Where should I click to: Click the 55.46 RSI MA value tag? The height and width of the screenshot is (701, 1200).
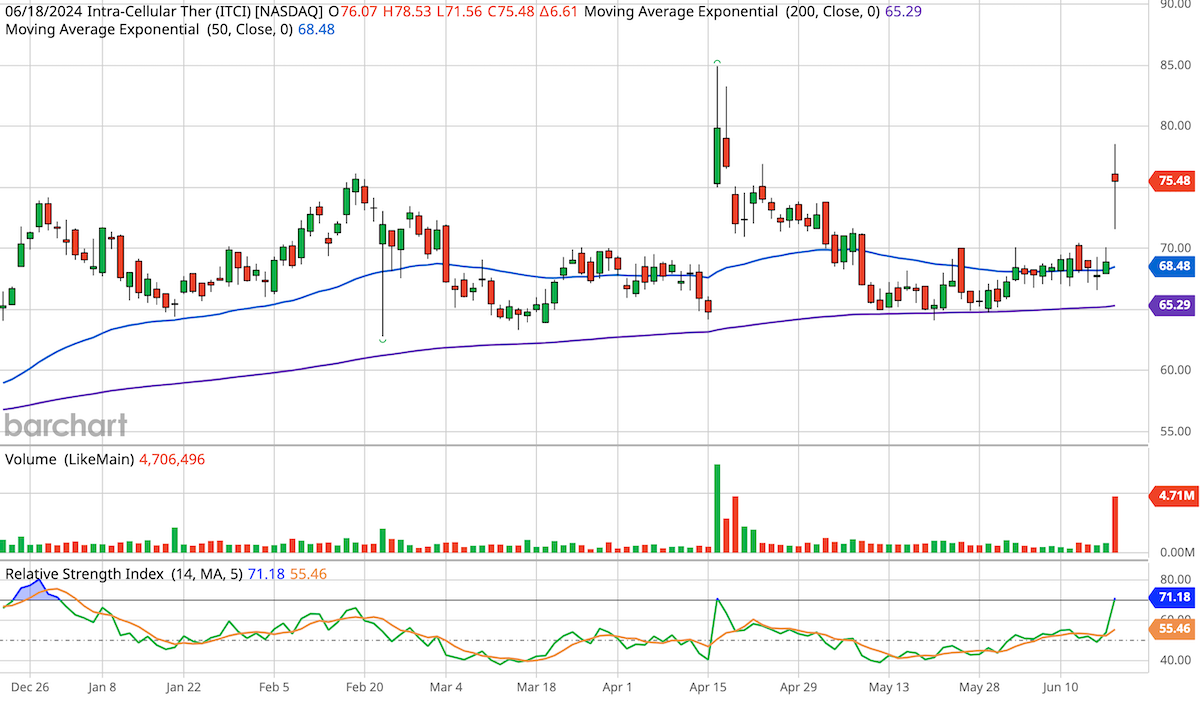(x=1172, y=630)
